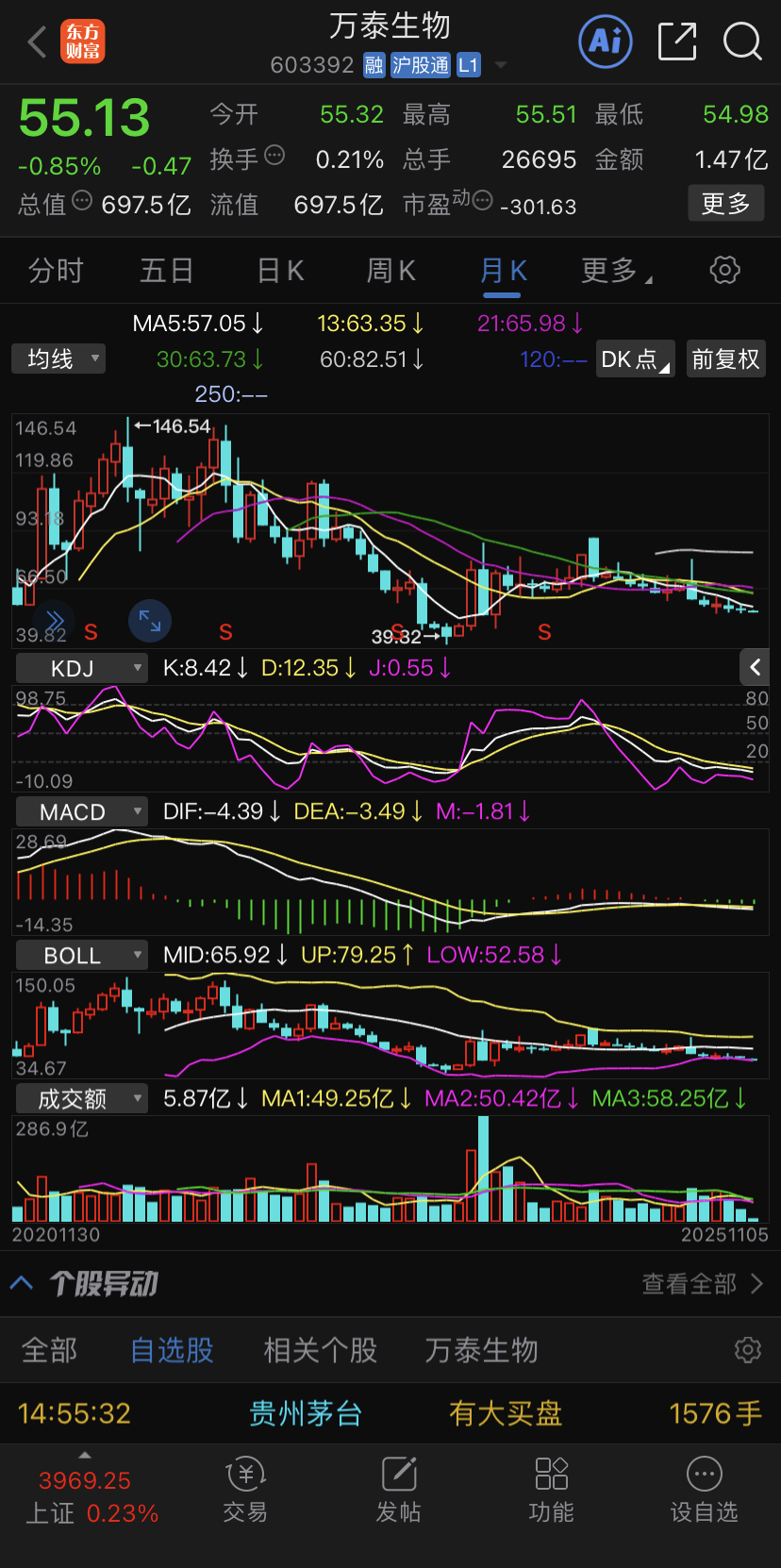Open 查看全部 link
781x1568 pixels.
703,1284
